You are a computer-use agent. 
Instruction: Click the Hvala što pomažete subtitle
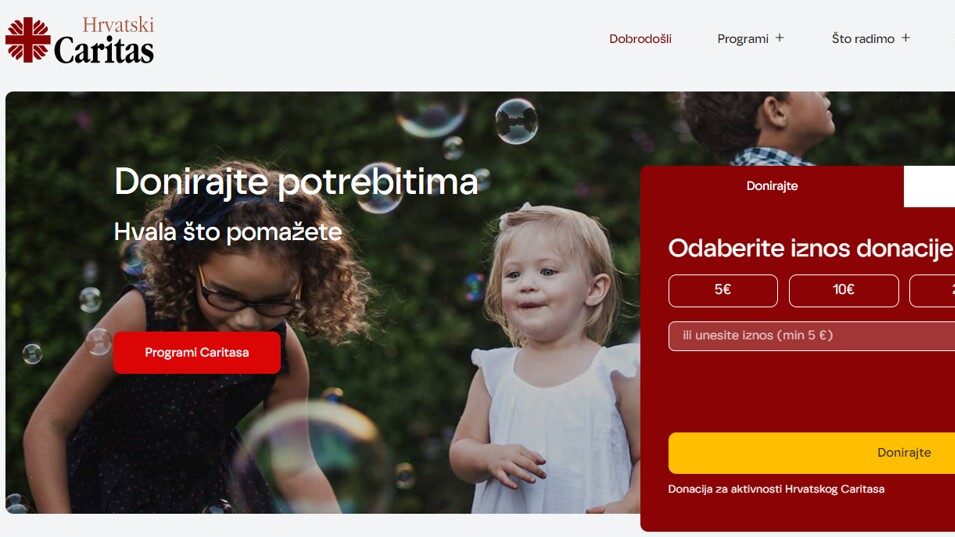pyautogui.click(x=228, y=232)
